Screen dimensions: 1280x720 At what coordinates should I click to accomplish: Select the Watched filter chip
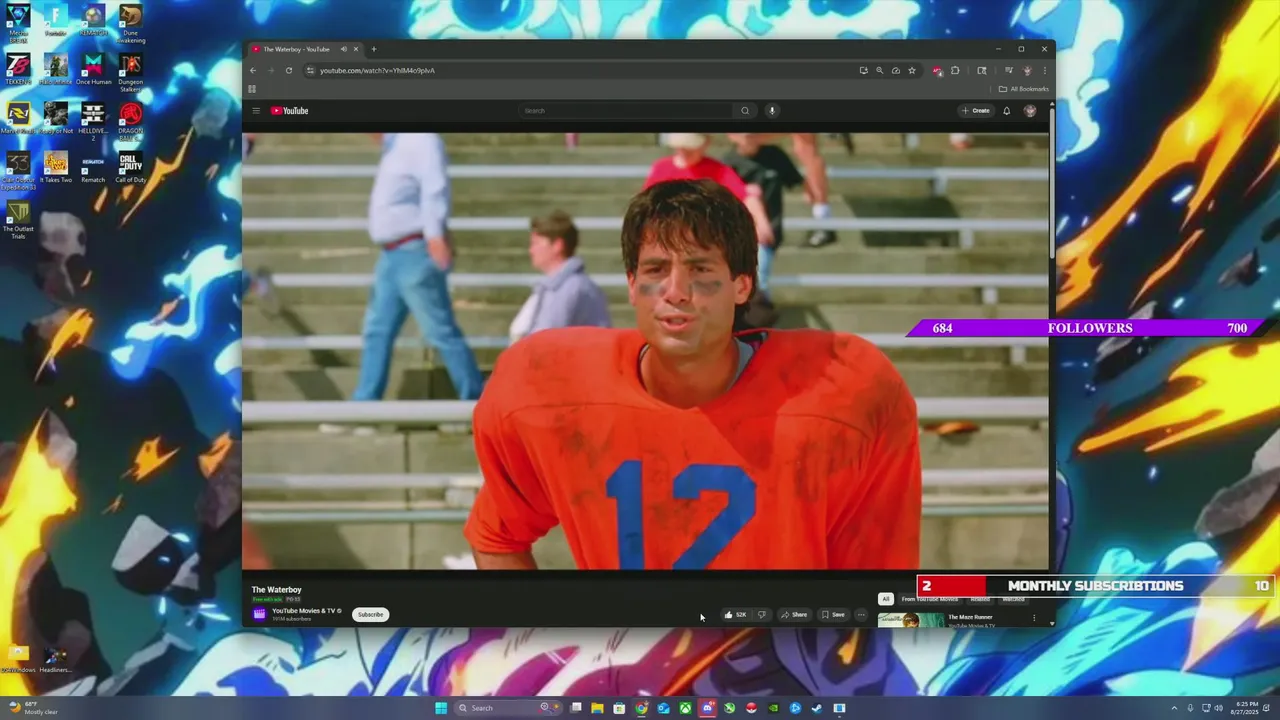pyautogui.click(x=1013, y=599)
